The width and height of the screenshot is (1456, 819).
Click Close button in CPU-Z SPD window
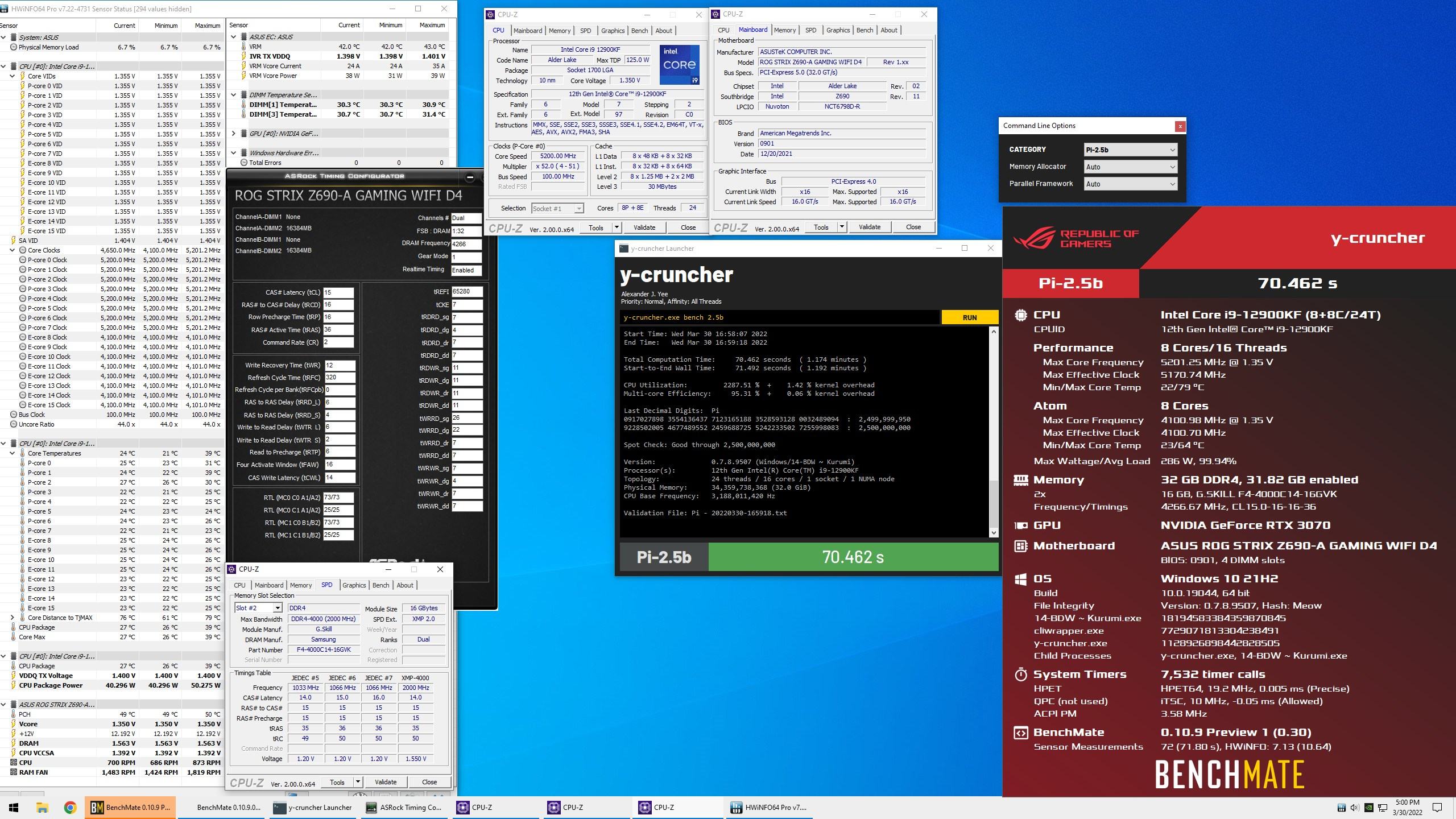pos(429,782)
